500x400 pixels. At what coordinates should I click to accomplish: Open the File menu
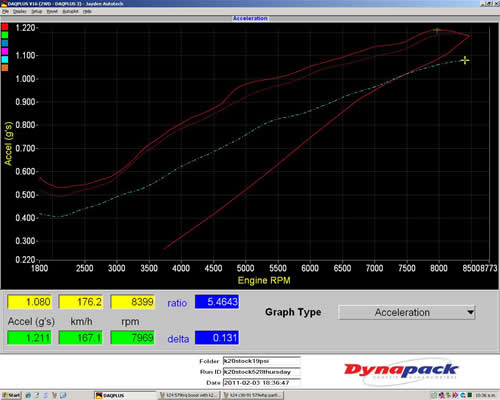(x=5, y=11)
